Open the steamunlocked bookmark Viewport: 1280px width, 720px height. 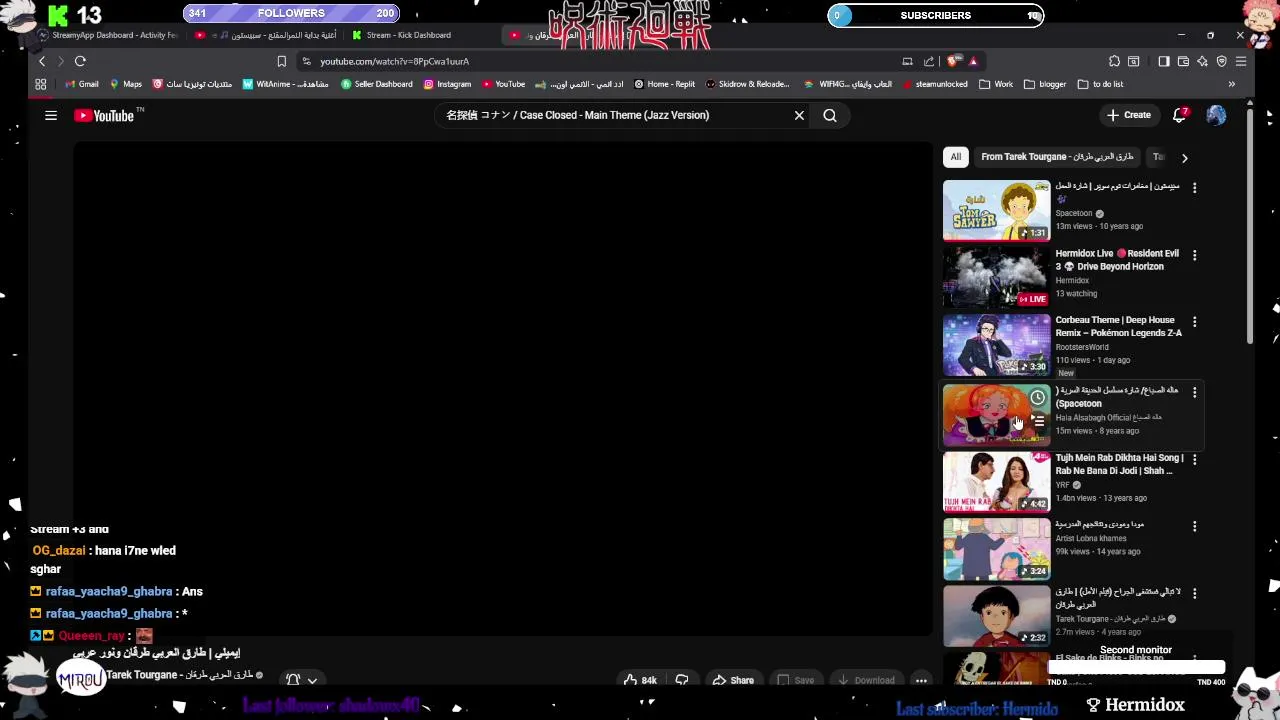tap(934, 84)
